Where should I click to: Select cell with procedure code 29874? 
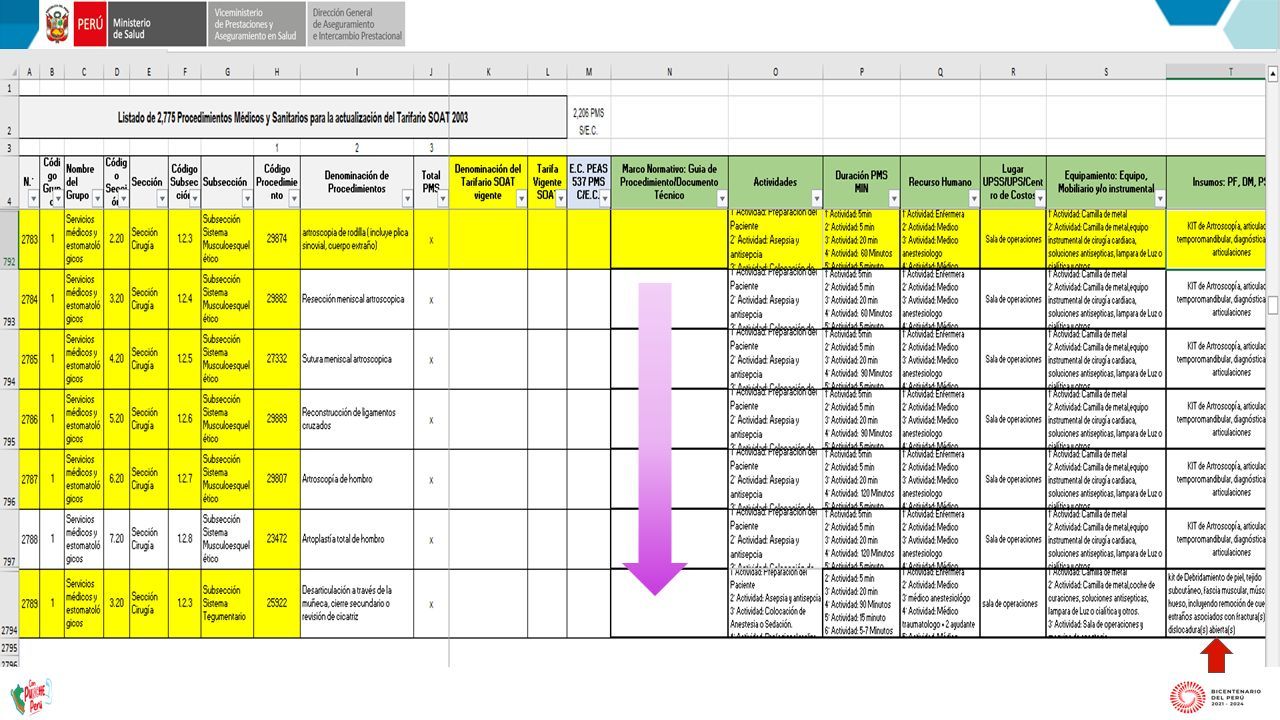coord(277,239)
